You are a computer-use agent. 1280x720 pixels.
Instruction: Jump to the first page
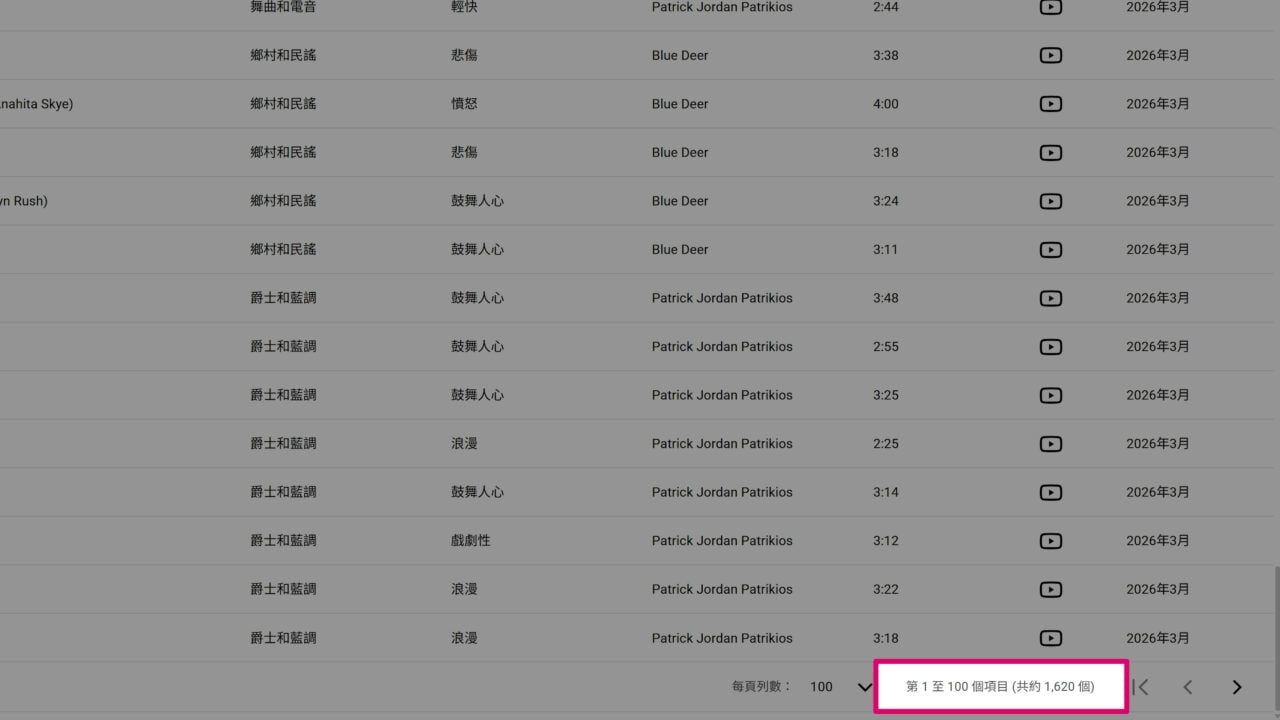[x=1140, y=687]
